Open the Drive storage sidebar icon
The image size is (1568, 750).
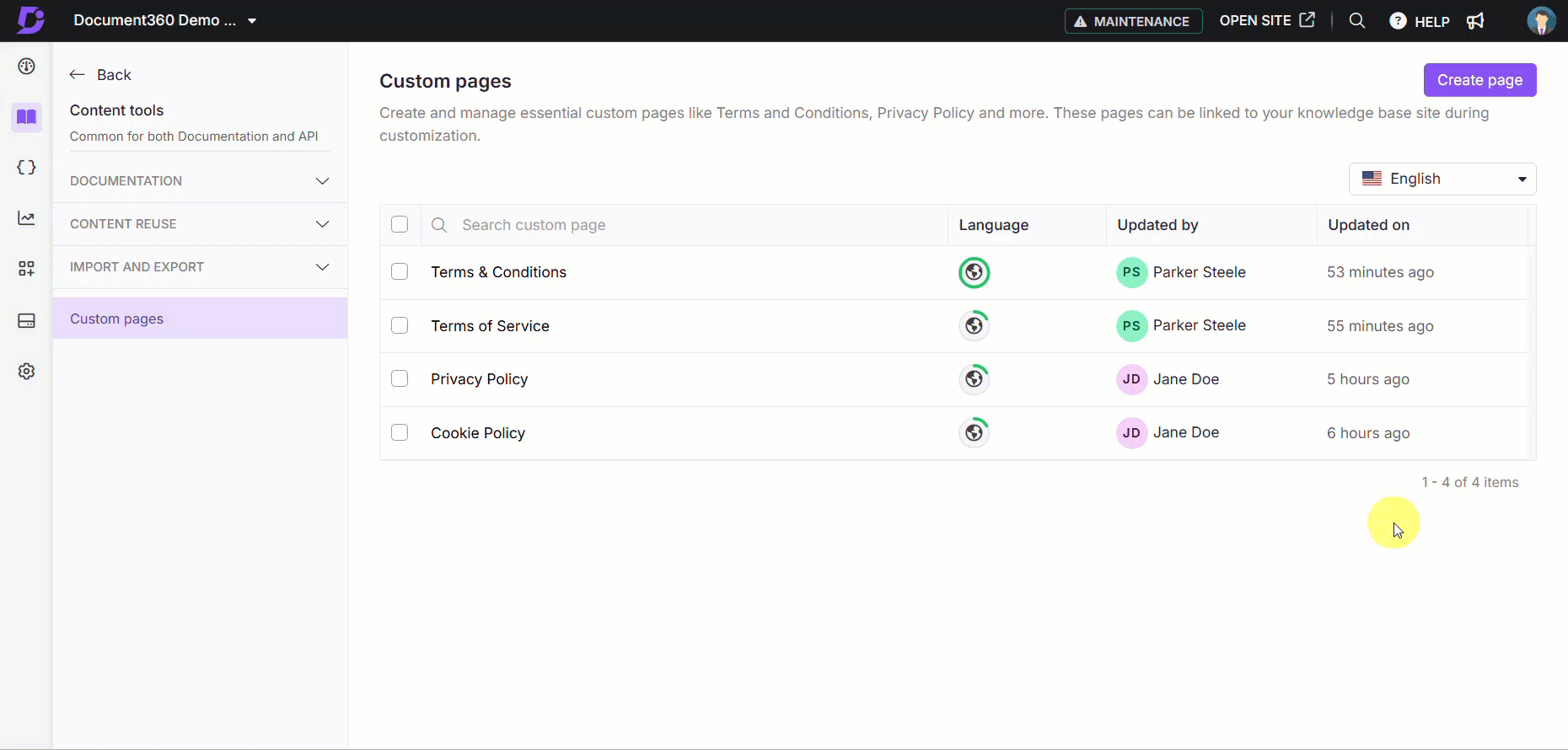27,321
